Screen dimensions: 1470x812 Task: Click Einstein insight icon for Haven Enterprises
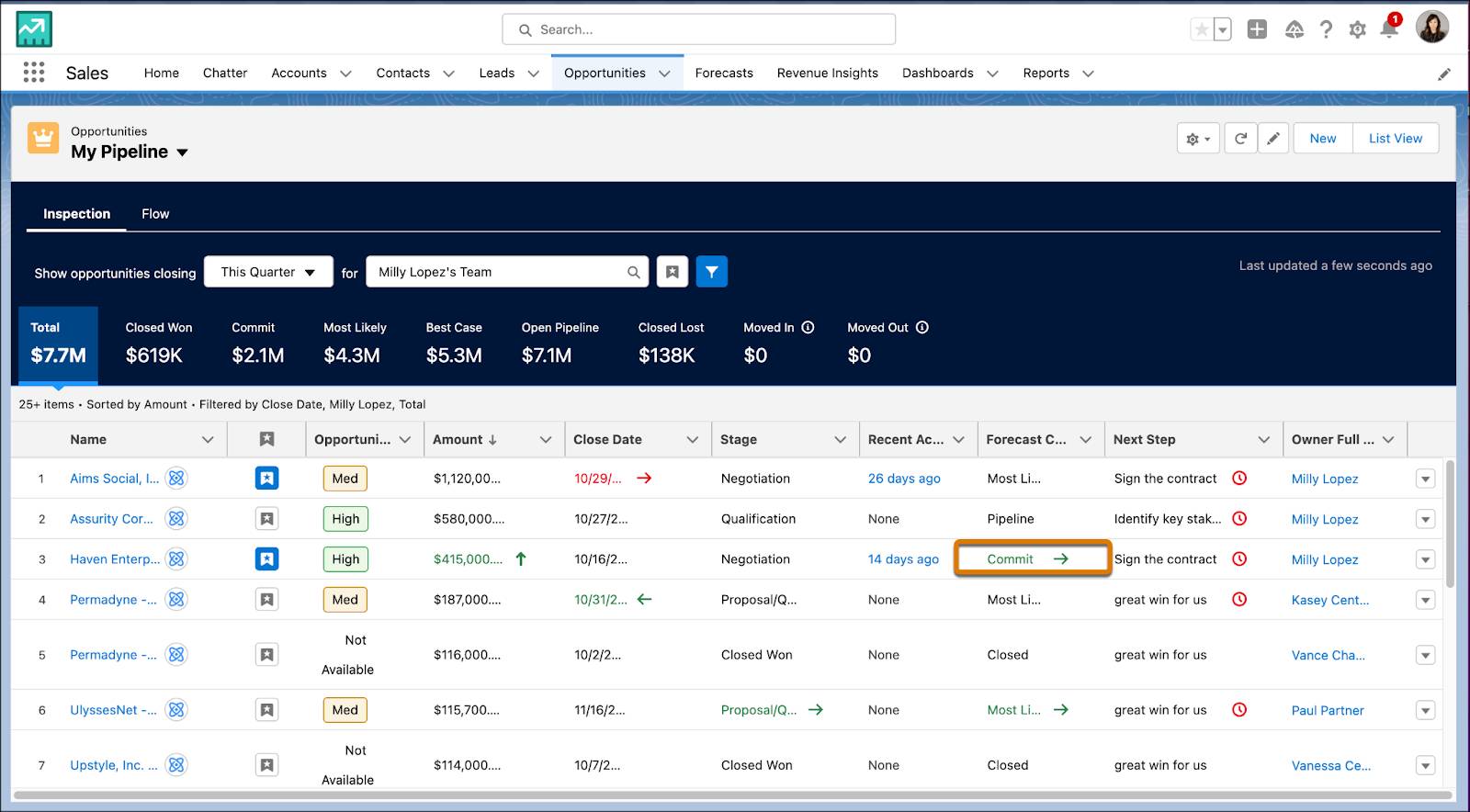(177, 558)
